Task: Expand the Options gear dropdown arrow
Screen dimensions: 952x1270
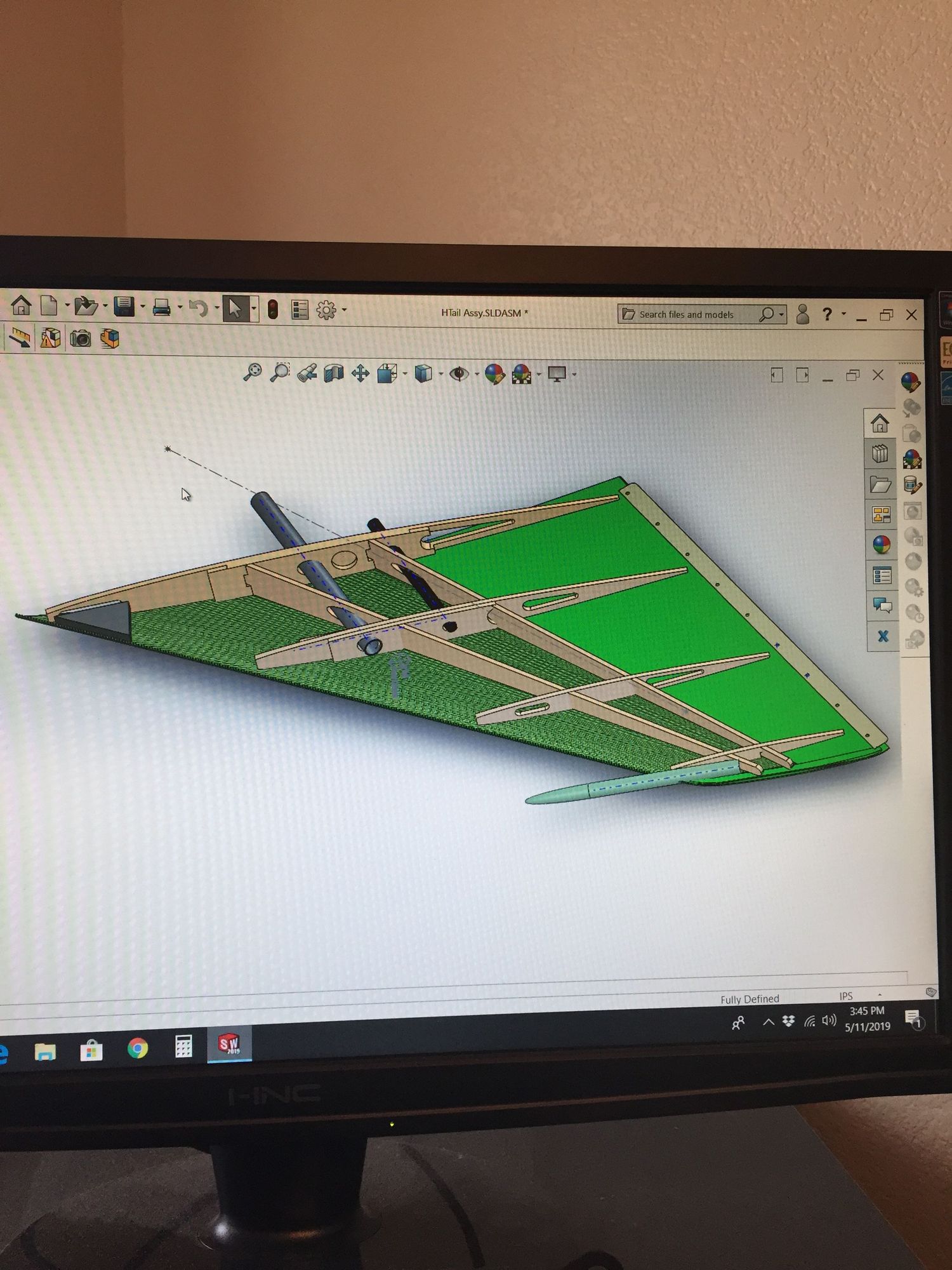Action: (345, 310)
